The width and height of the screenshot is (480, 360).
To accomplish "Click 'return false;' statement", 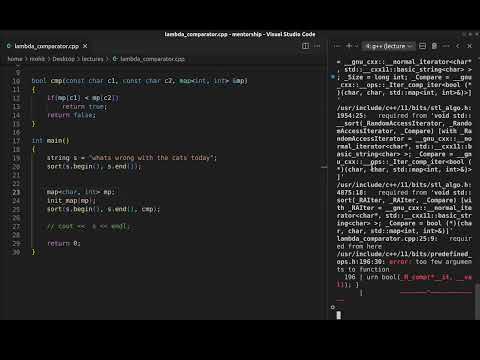I will click(x=71, y=115).
